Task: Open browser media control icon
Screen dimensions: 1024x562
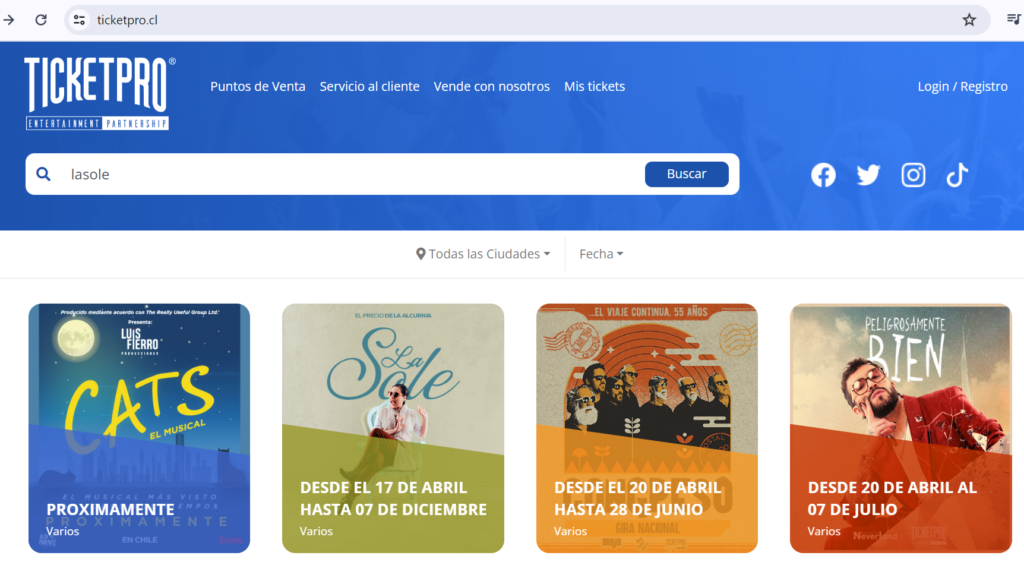Action: point(1013,20)
